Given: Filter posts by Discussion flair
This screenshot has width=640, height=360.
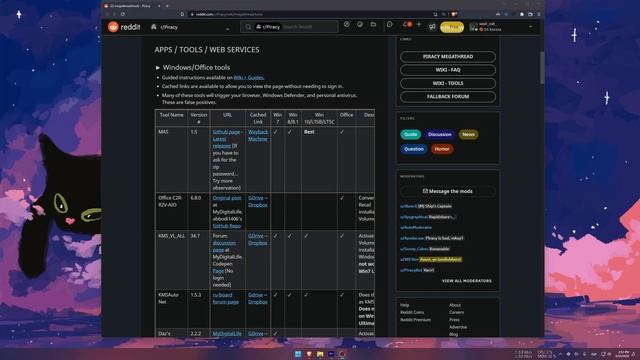Looking at the screenshot, I should [x=440, y=134].
